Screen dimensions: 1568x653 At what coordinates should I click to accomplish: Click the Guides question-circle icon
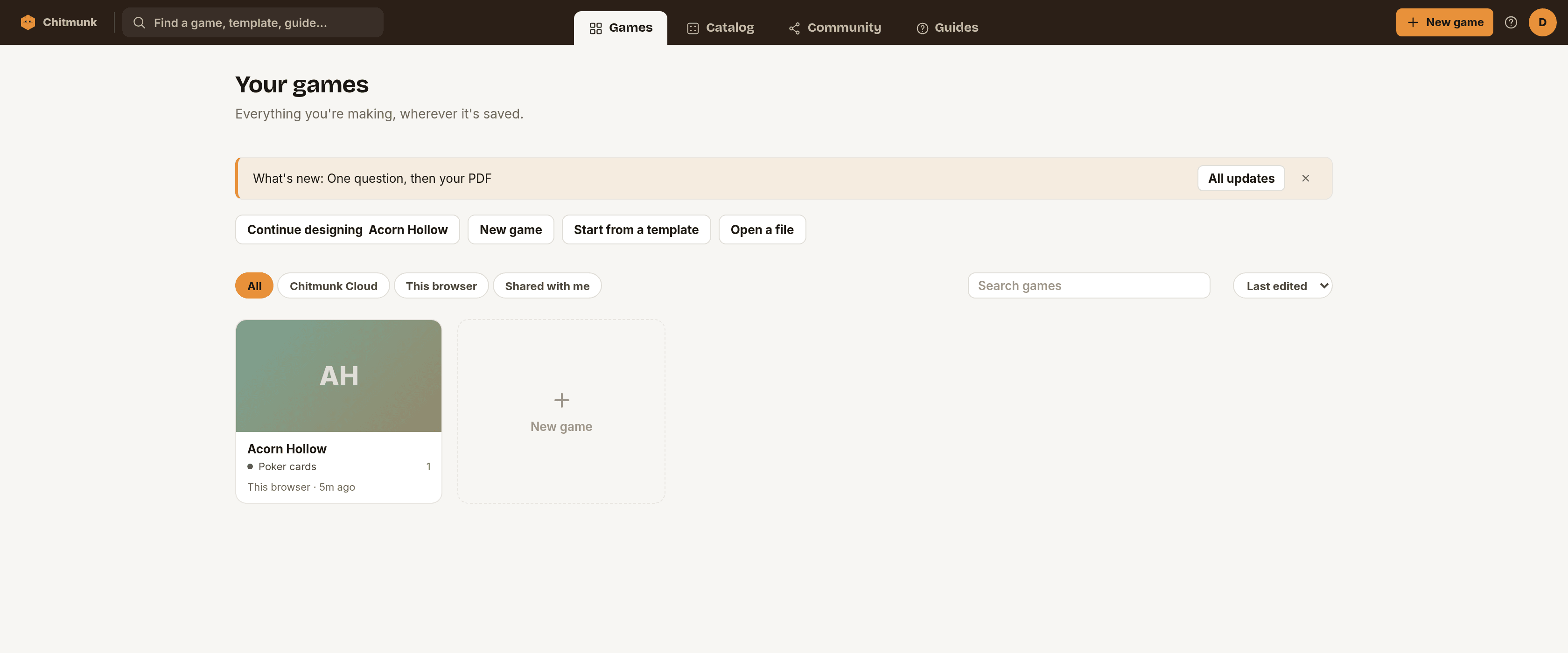coord(922,28)
